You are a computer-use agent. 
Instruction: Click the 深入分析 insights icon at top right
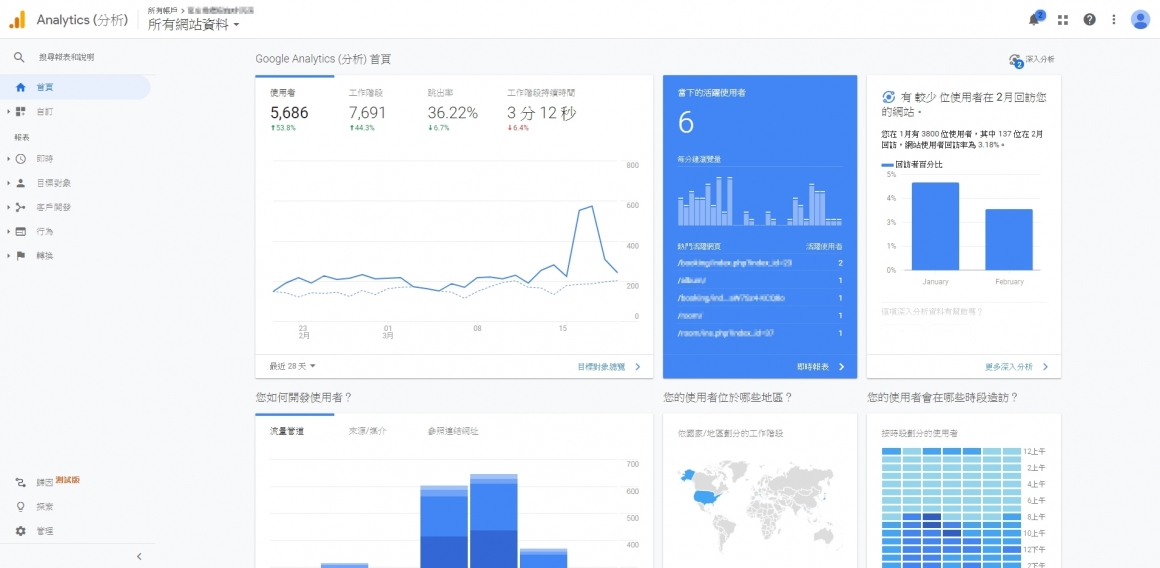(x=1016, y=60)
